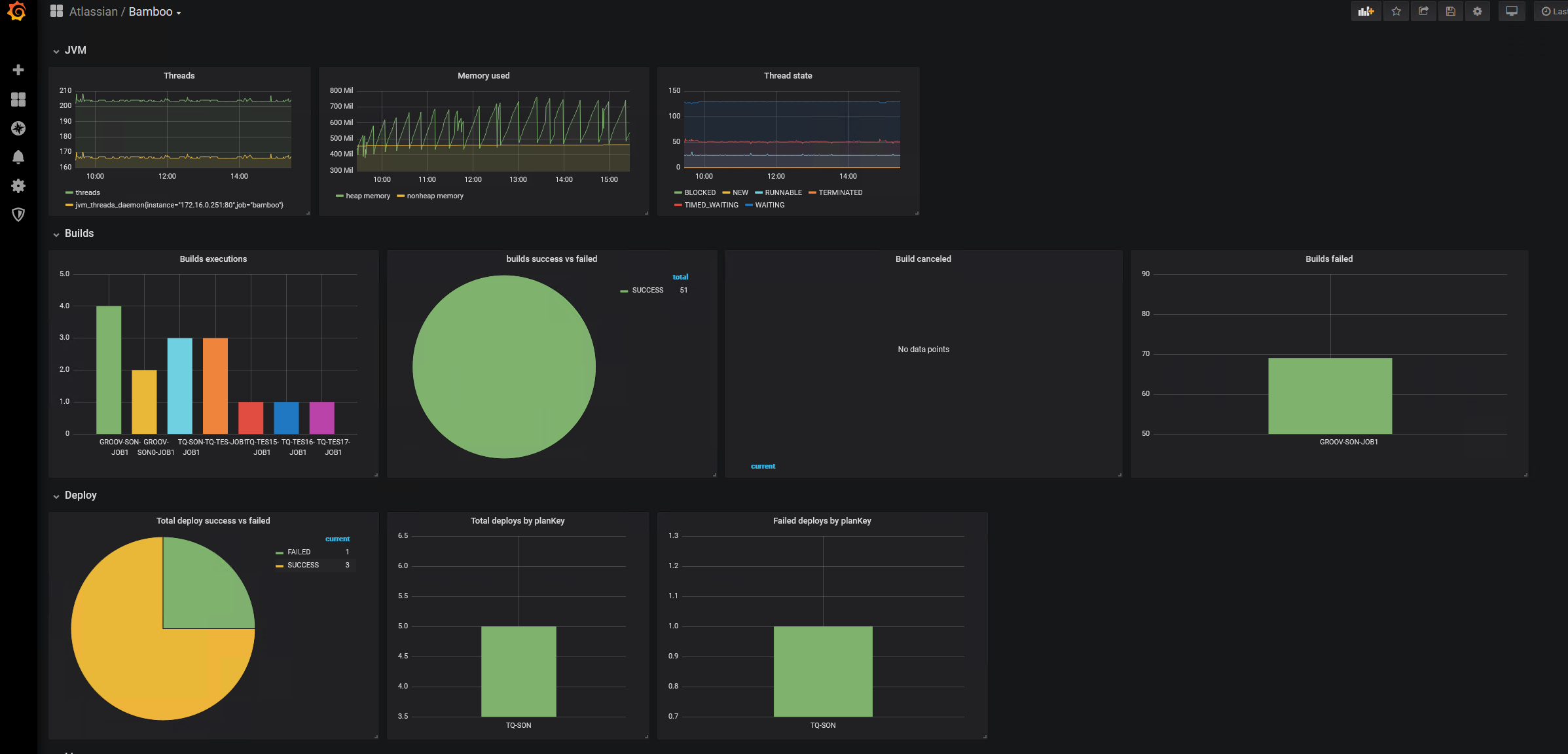The image size is (1568, 754).
Task: Open dashboard settings gear in toolbar
Action: point(1477,11)
